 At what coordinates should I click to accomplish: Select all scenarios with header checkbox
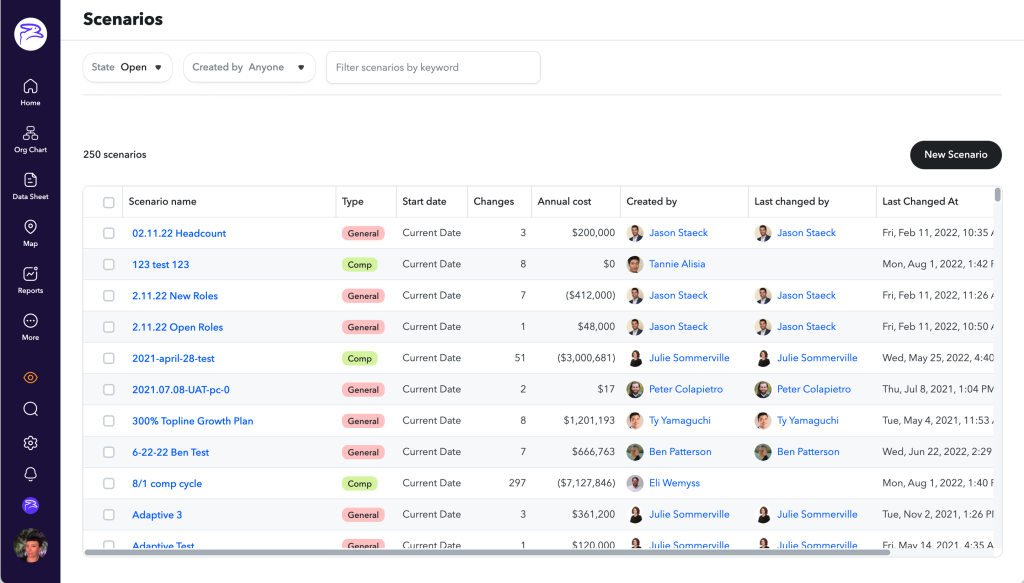(x=109, y=202)
